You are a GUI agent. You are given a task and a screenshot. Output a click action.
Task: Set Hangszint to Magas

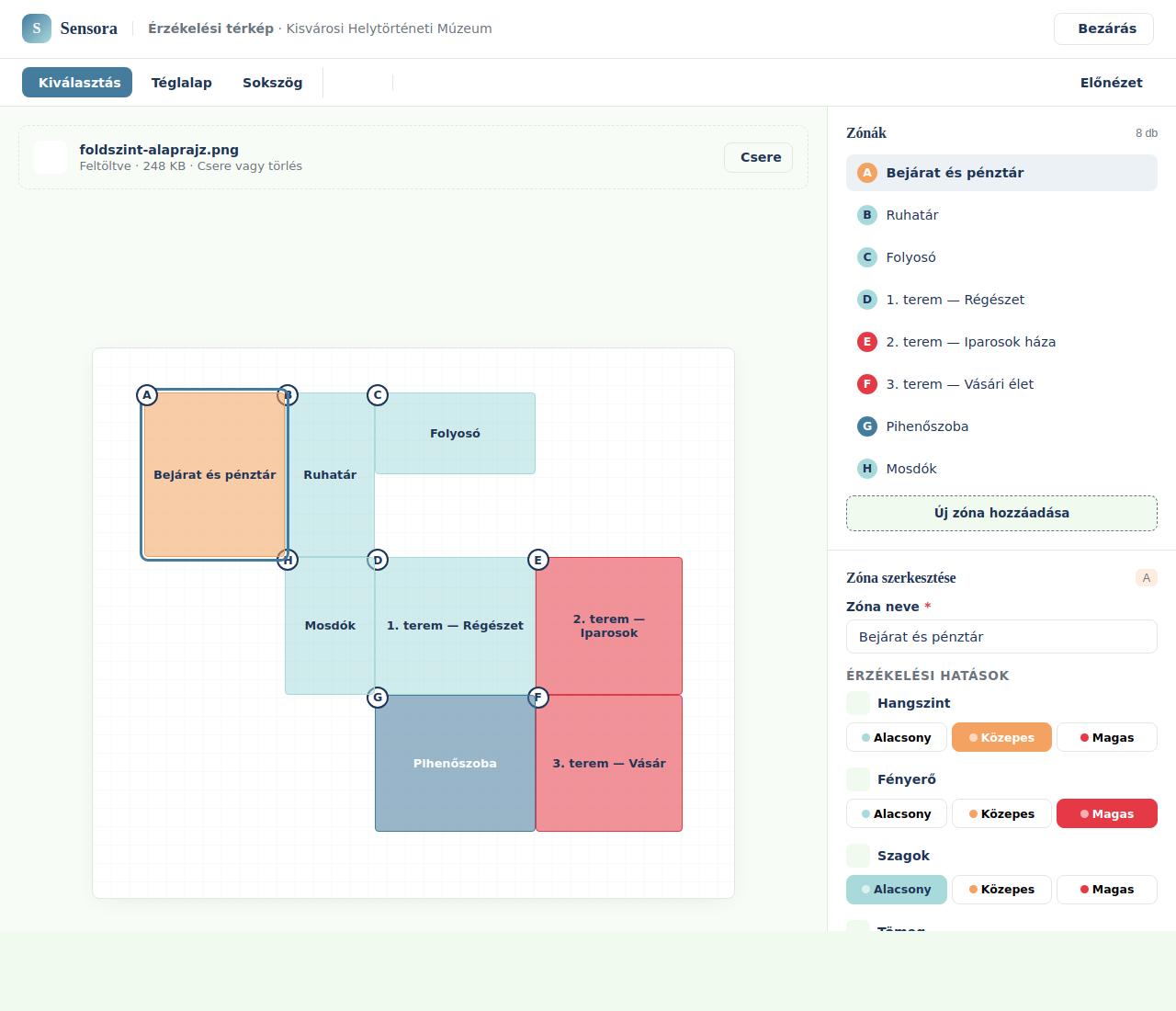click(x=1106, y=737)
